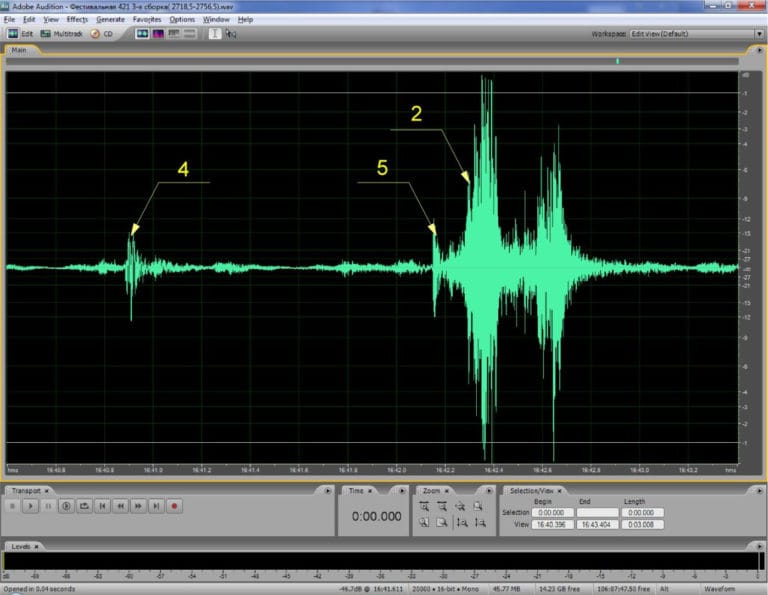Select the Time Selection tool
Viewport: 768px width, 595px height.
click(215, 33)
